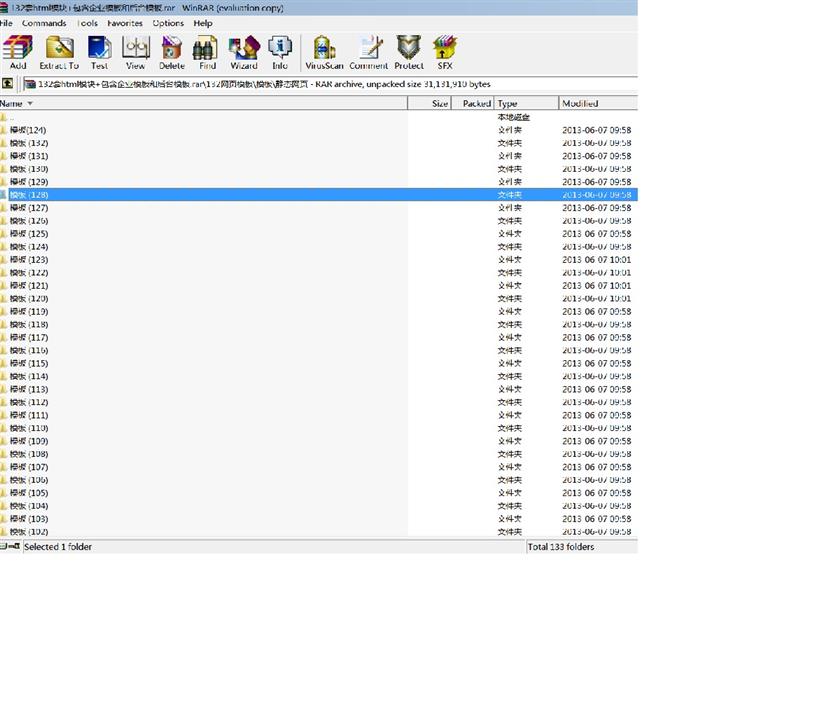Click the Protect archive icon
The height and width of the screenshot is (718, 828).
[x=408, y=52]
